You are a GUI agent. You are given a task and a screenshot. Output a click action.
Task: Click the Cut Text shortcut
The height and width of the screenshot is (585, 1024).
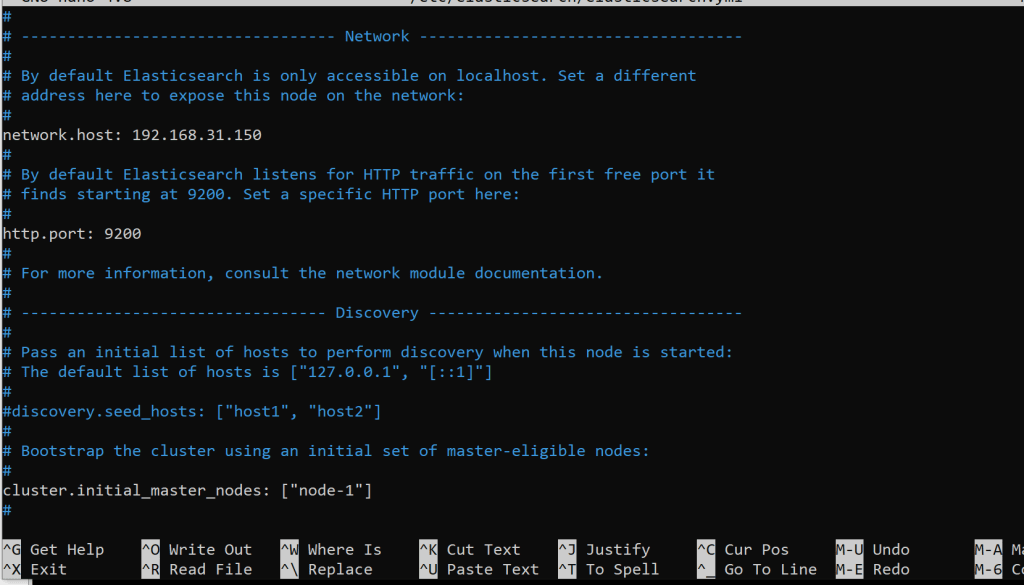tap(483, 549)
